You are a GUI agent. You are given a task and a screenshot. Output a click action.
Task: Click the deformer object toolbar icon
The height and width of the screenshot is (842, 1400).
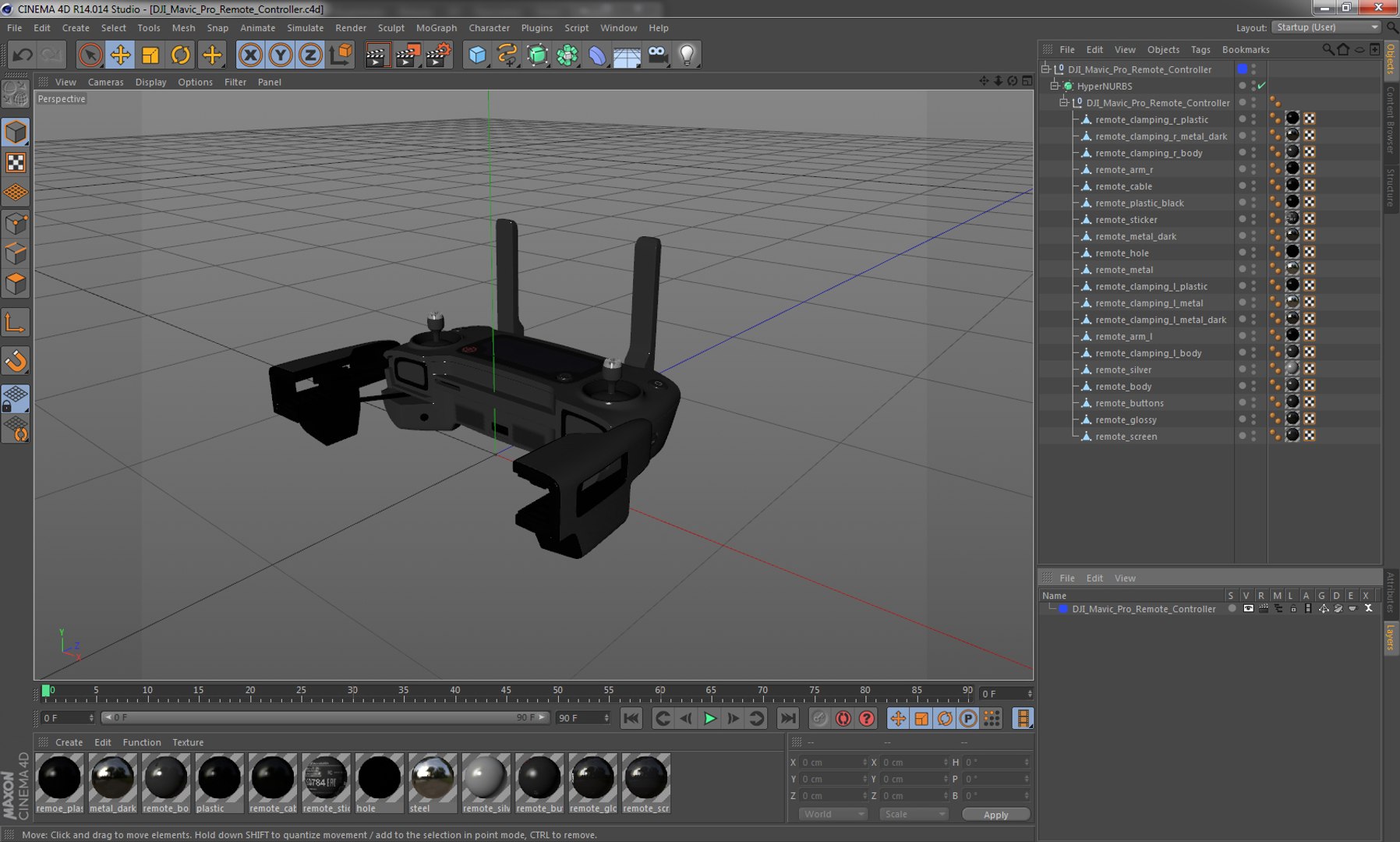click(x=598, y=55)
